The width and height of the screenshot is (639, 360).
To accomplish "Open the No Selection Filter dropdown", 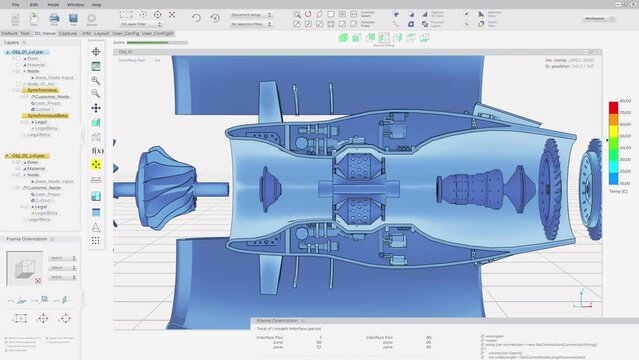I will click(x=251, y=24).
